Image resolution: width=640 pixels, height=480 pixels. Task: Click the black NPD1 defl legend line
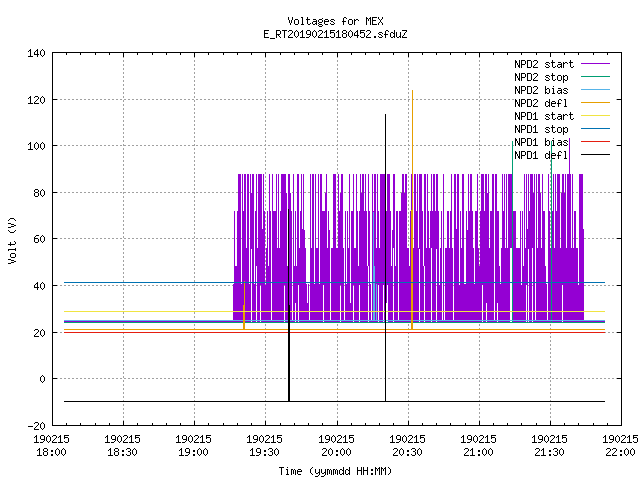[595, 155]
